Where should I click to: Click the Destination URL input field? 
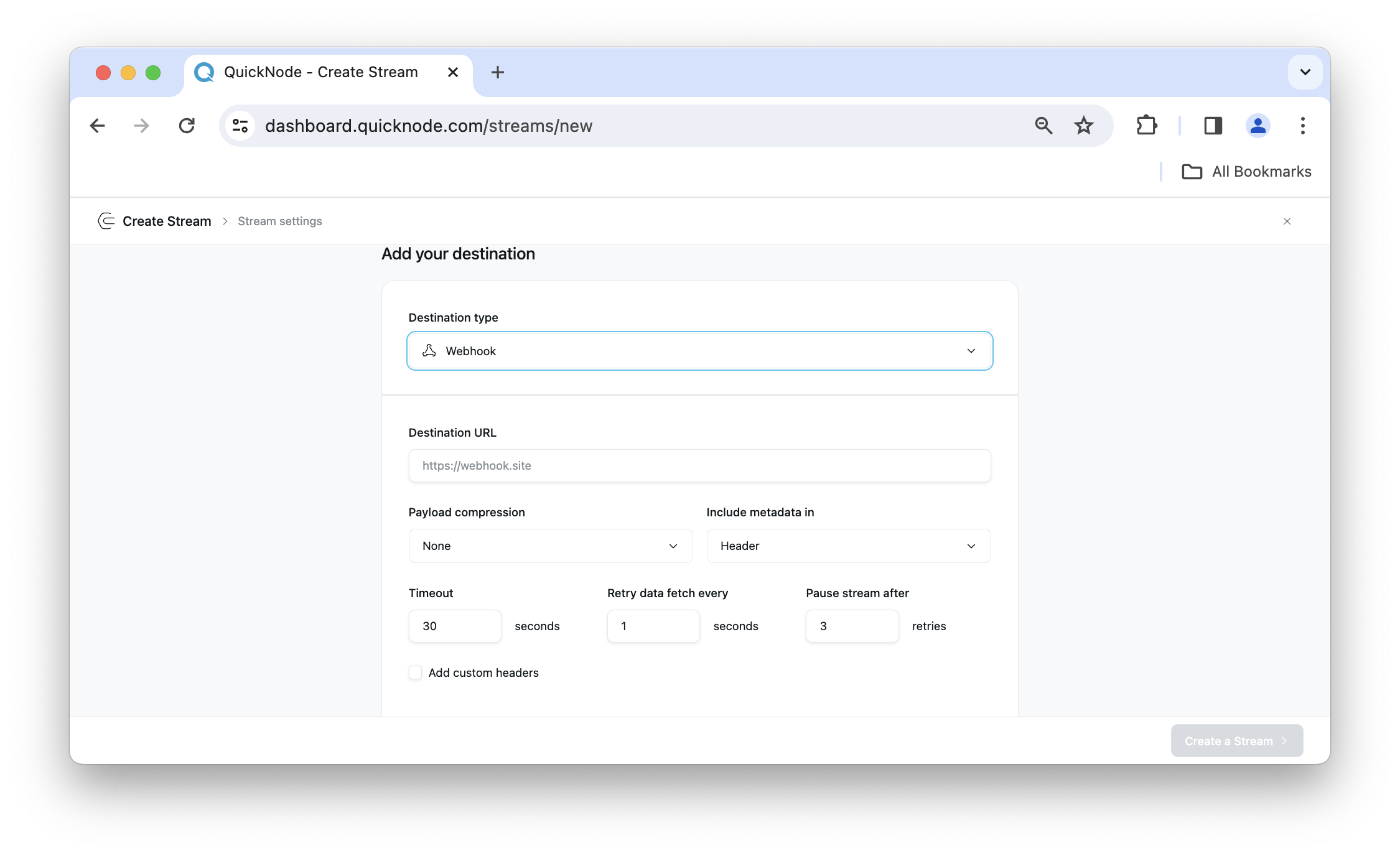click(x=699, y=465)
